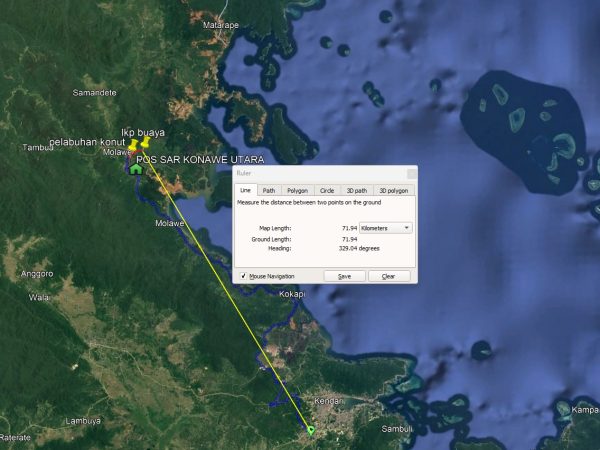Open the Kilometers unit dropdown

point(386,228)
